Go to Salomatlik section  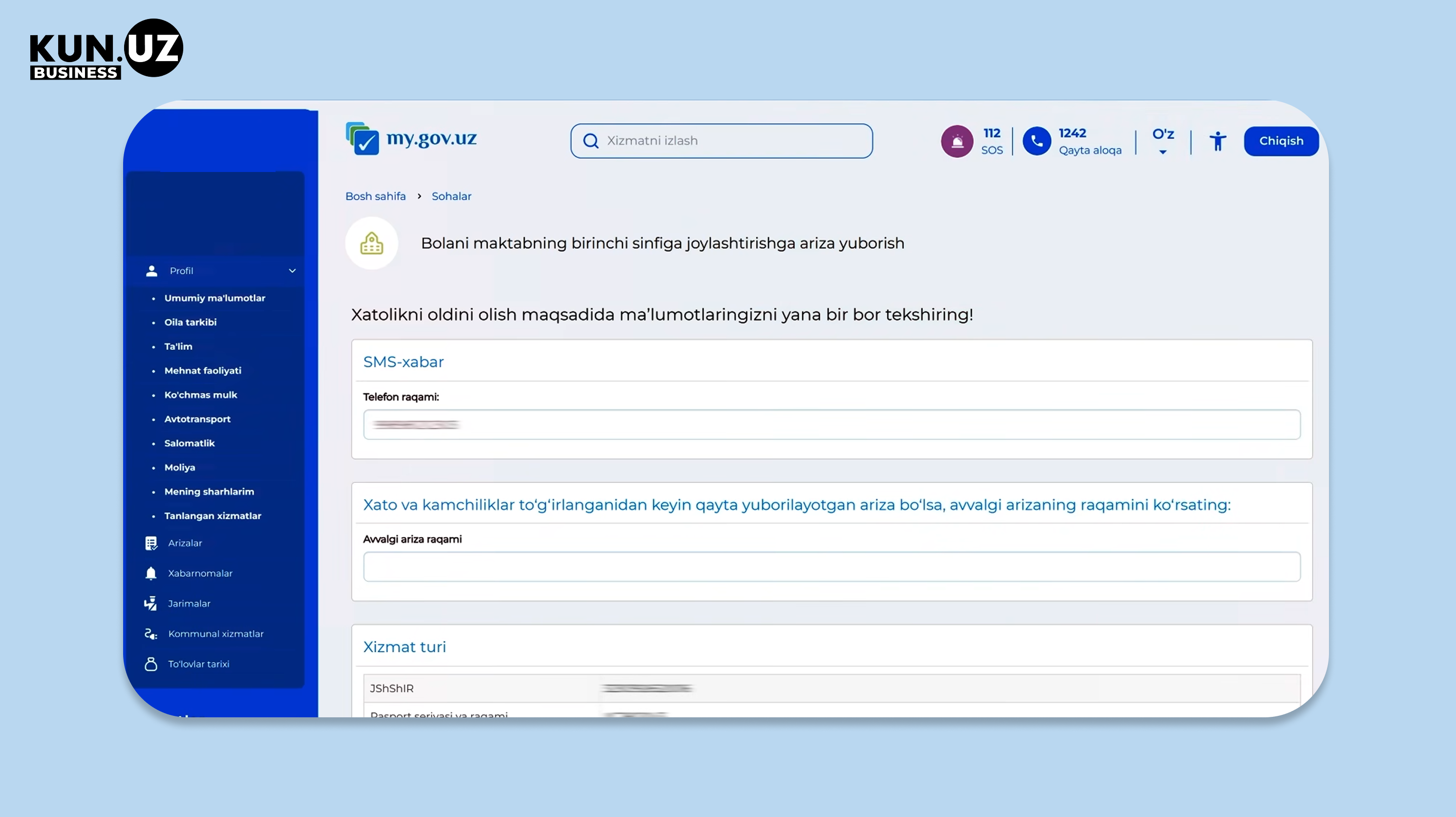(x=190, y=443)
